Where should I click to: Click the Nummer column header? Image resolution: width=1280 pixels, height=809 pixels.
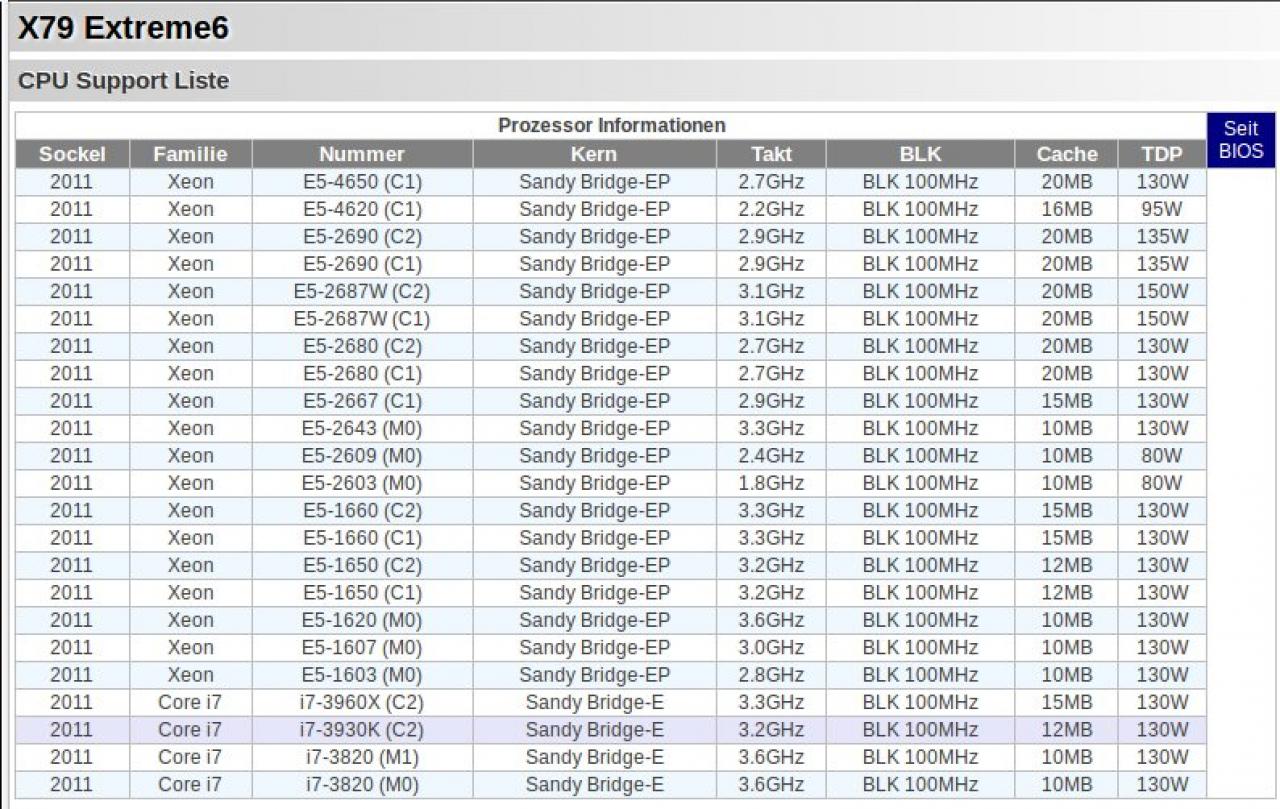[362, 154]
